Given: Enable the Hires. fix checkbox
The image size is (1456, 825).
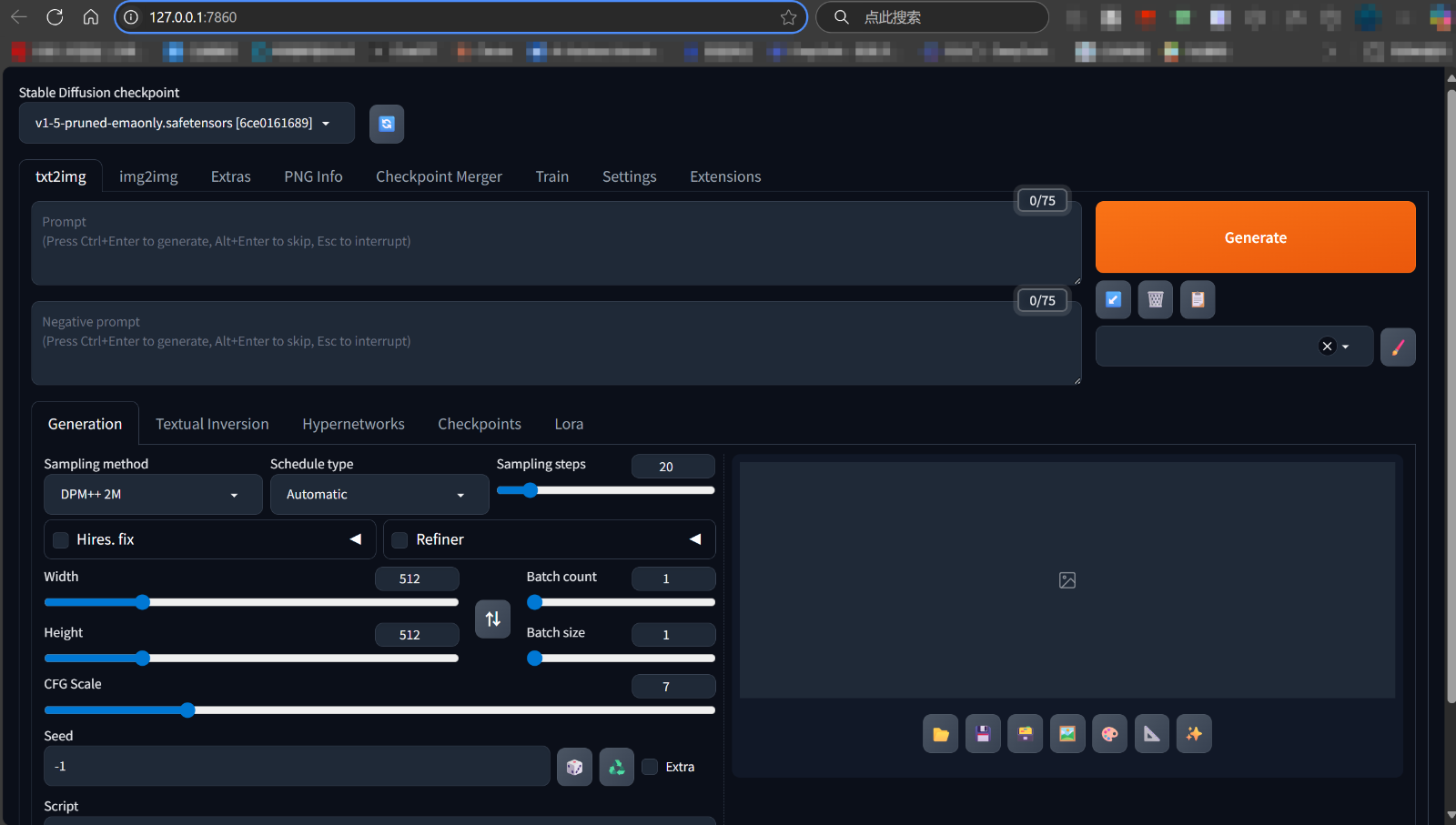Looking at the screenshot, I should 61,540.
